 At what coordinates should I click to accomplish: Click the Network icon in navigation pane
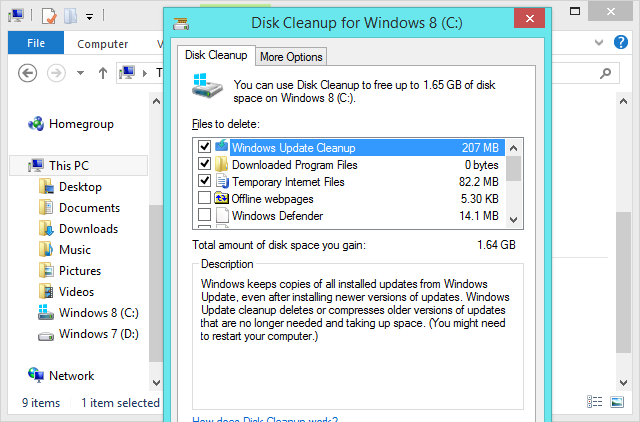(36, 375)
